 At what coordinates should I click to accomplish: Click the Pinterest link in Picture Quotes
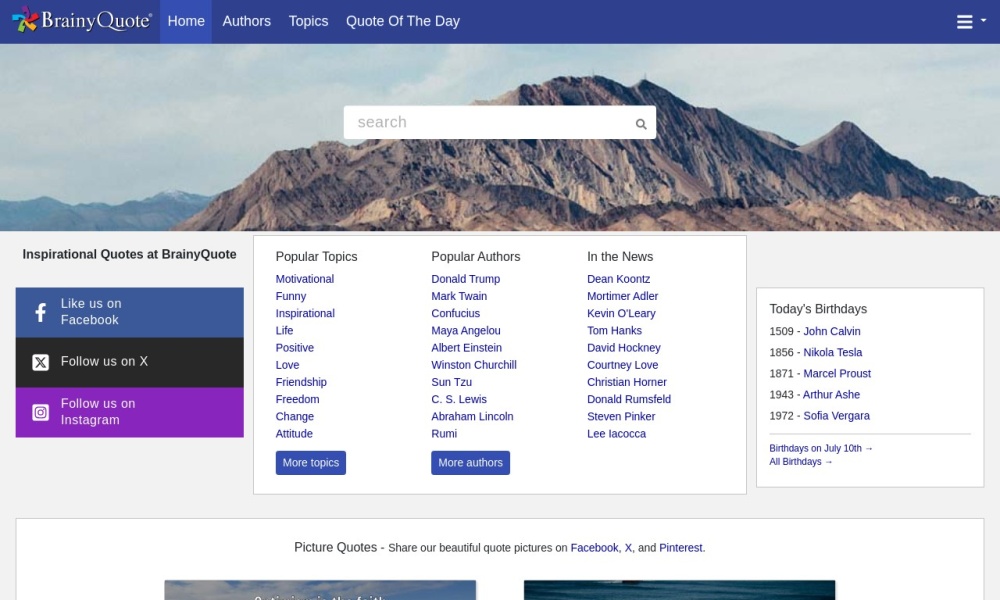(680, 548)
